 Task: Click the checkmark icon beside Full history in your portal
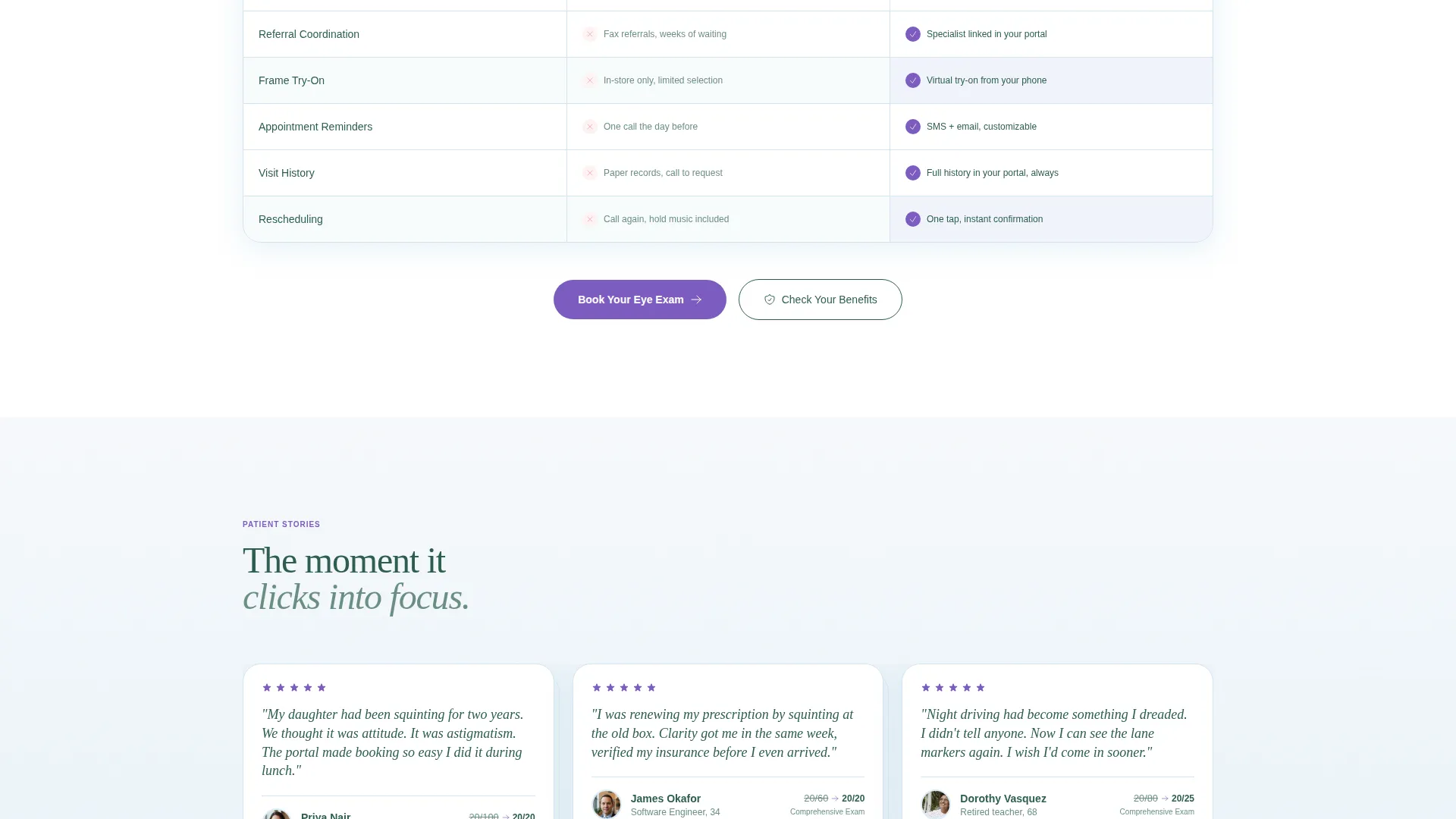pyautogui.click(x=913, y=173)
